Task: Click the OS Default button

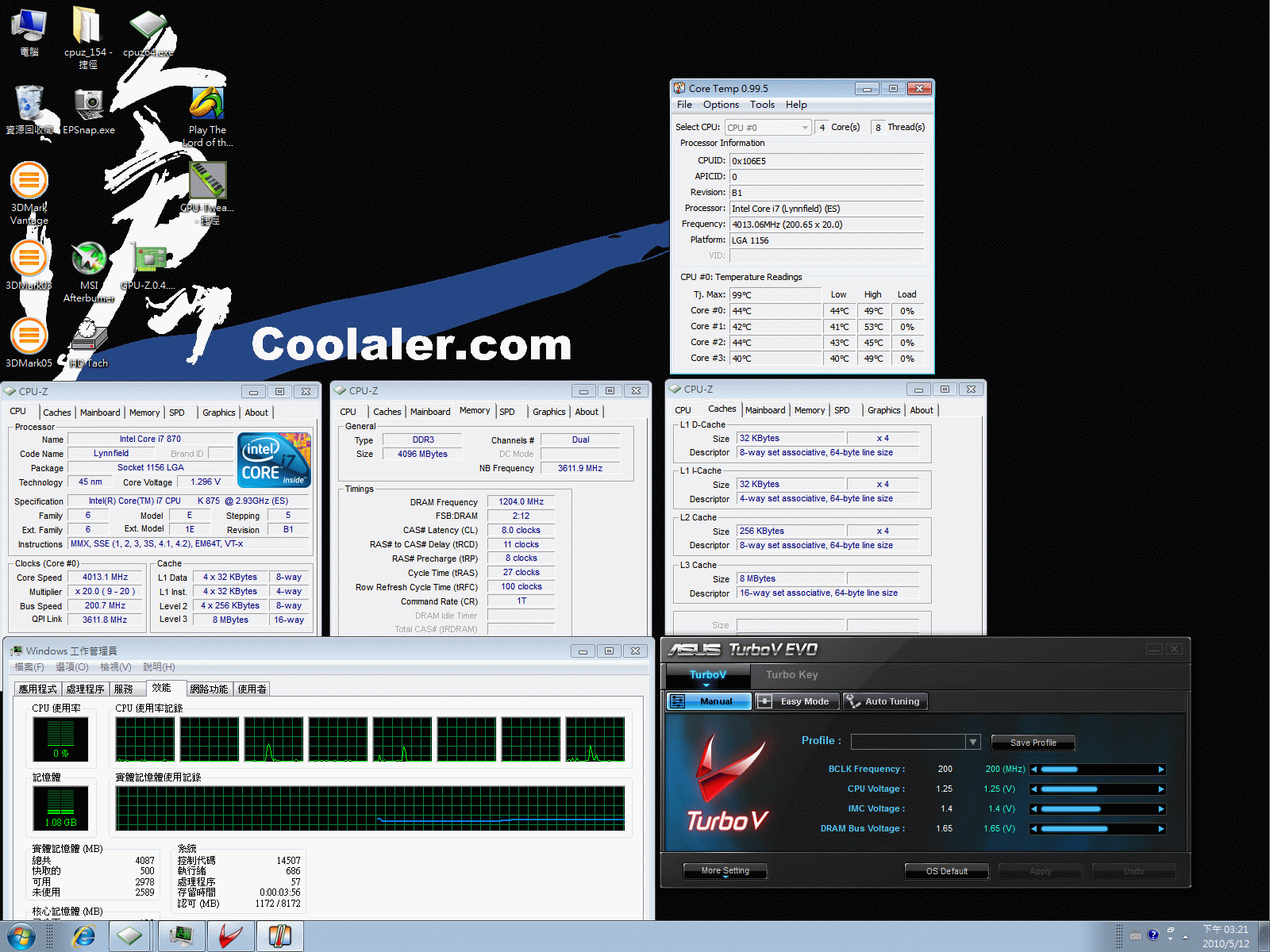Action: [x=947, y=871]
